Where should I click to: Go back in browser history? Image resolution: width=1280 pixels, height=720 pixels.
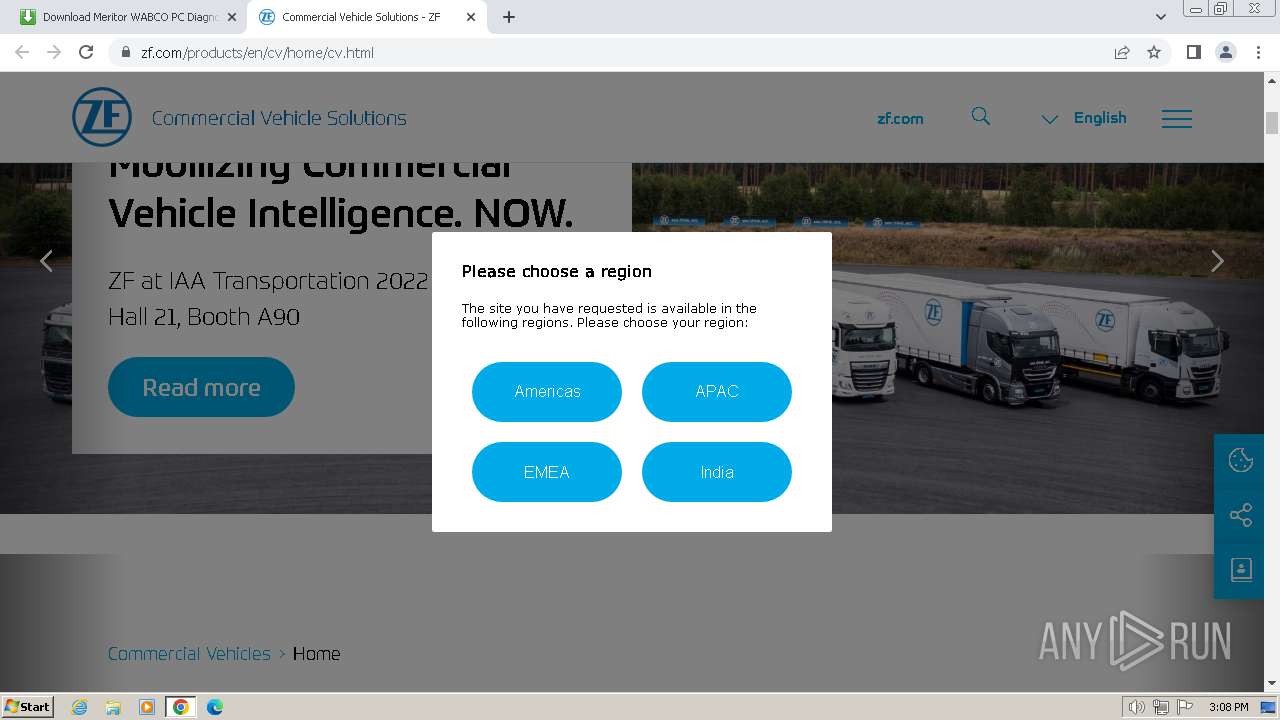[22, 52]
